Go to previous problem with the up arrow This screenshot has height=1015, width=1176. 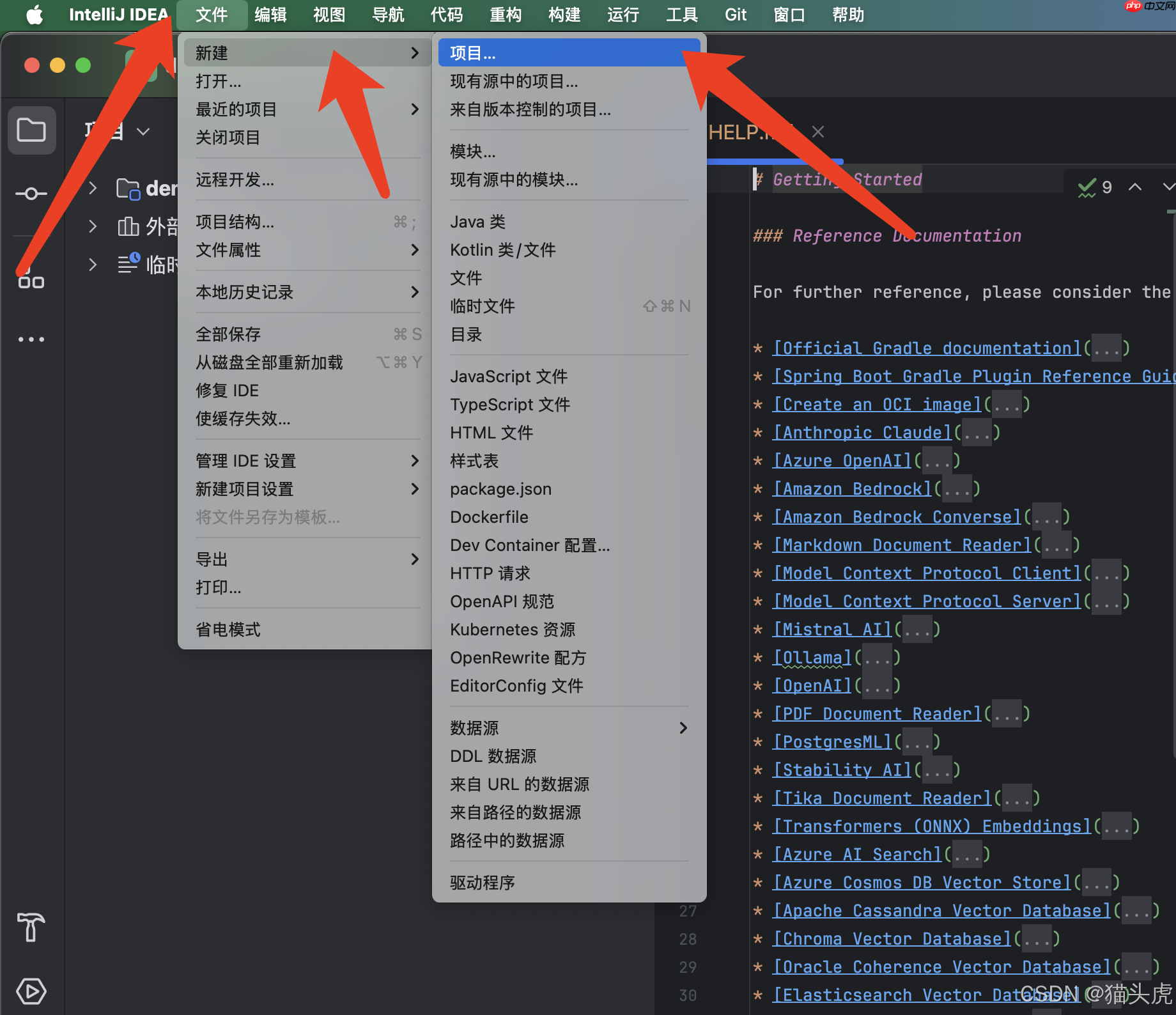(x=1135, y=187)
